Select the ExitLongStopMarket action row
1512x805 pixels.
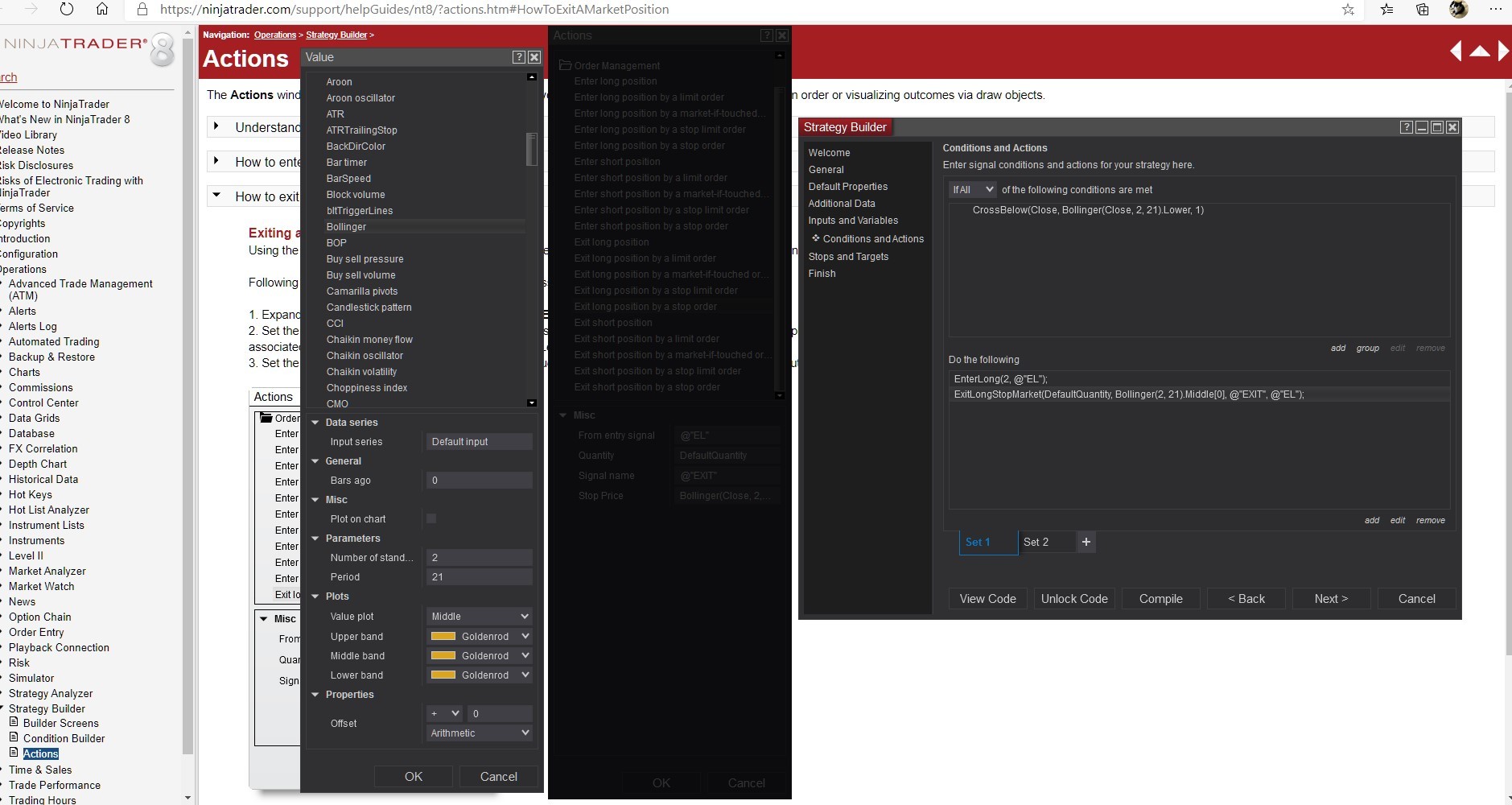[x=1199, y=394]
